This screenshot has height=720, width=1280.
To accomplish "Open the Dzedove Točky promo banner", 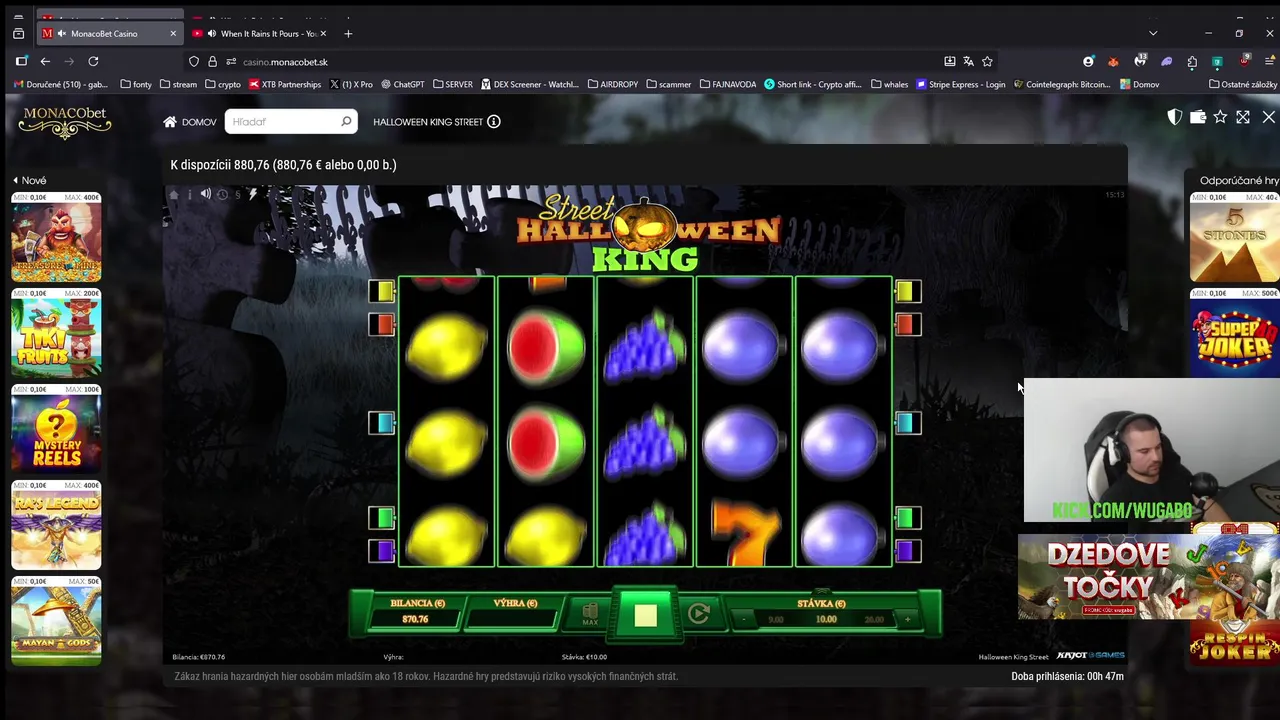I will tap(1106, 577).
